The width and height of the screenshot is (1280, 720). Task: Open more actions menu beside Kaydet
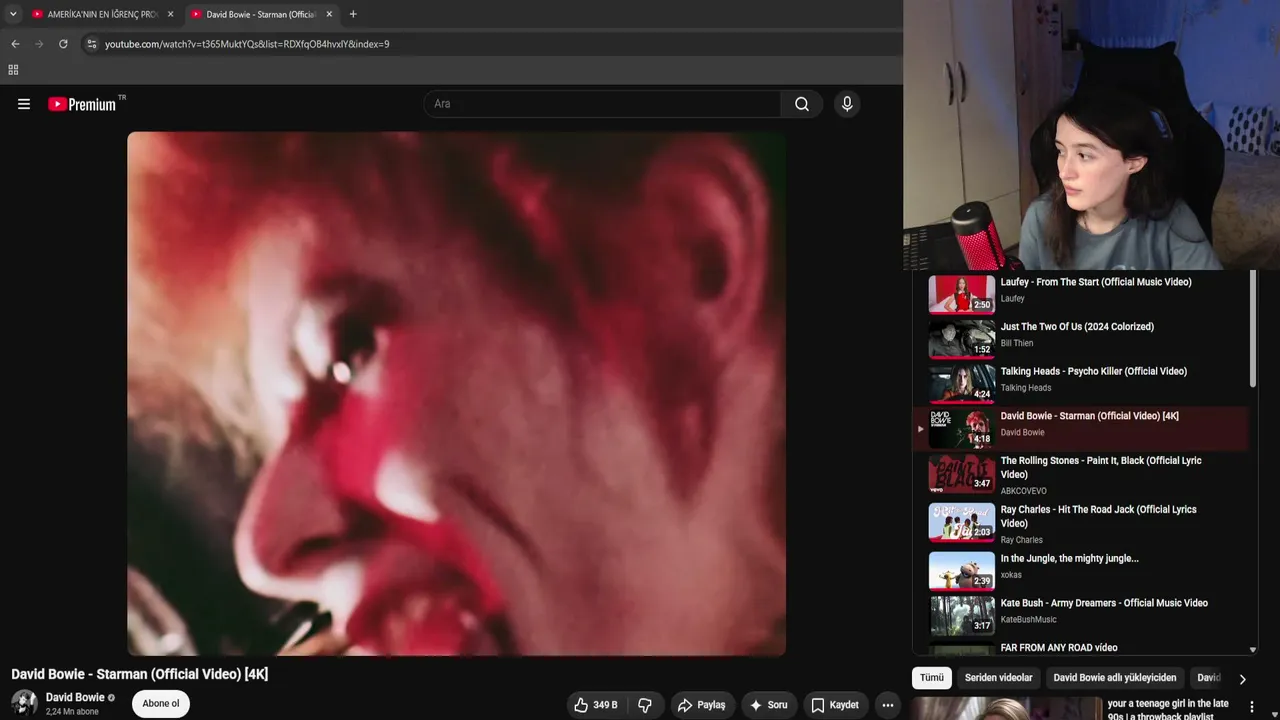tap(887, 705)
